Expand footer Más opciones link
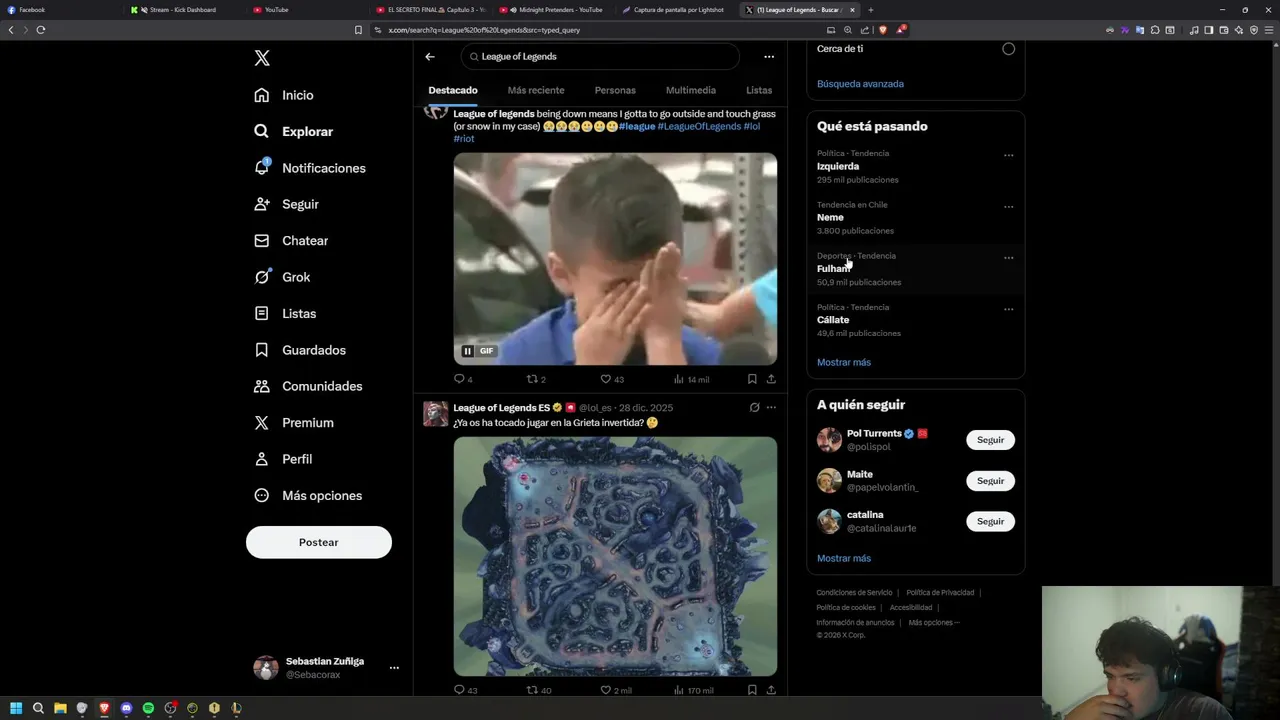 (934, 623)
